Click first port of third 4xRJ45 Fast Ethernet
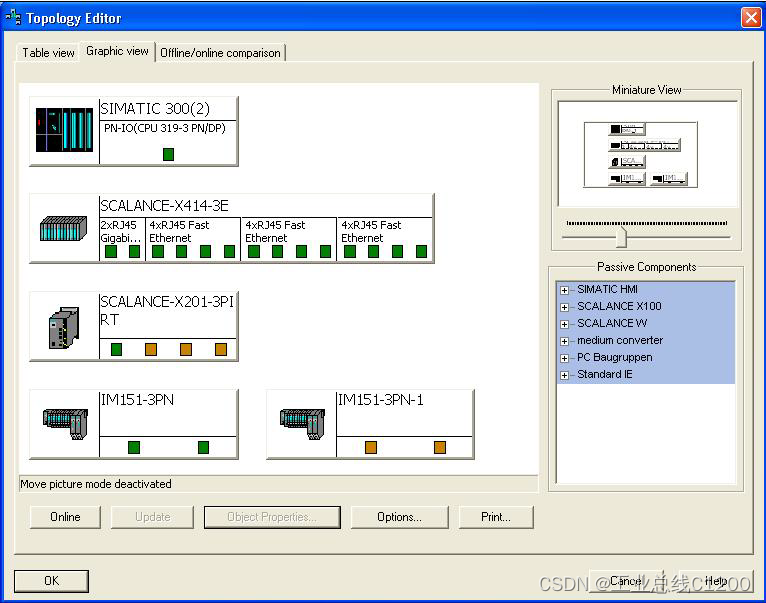Image resolution: width=766 pixels, height=603 pixels. tap(350, 252)
